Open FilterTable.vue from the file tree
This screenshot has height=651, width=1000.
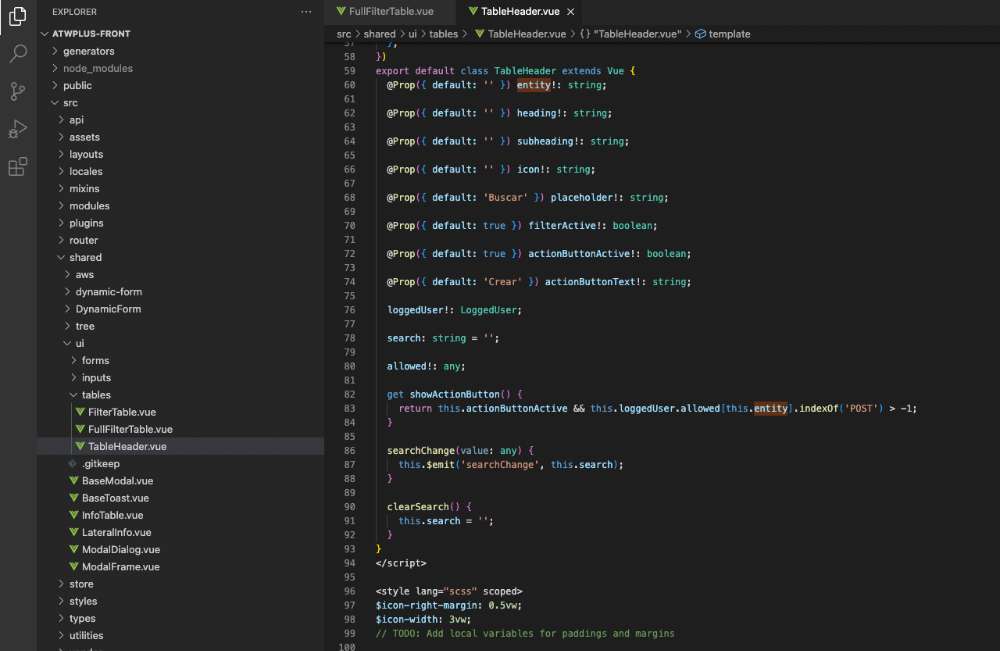[121, 412]
